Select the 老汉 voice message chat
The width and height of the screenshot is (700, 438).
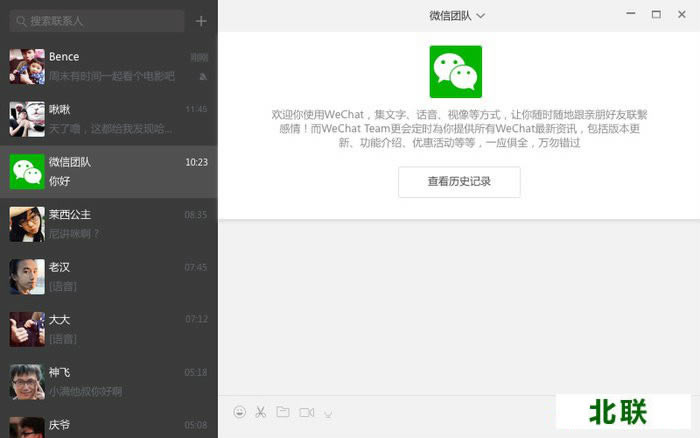108,277
